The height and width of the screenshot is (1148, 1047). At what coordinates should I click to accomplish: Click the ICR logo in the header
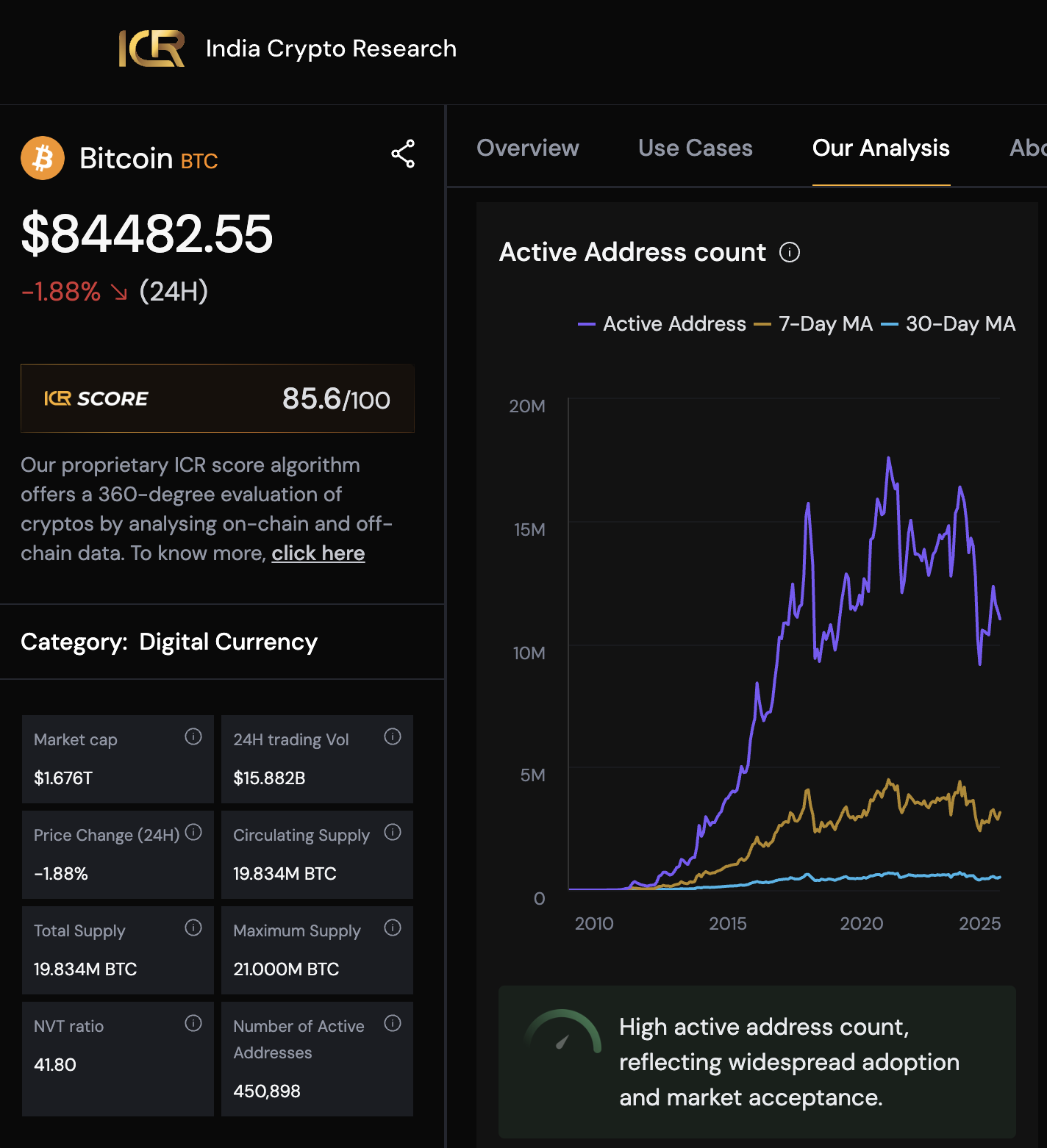click(x=151, y=49)
